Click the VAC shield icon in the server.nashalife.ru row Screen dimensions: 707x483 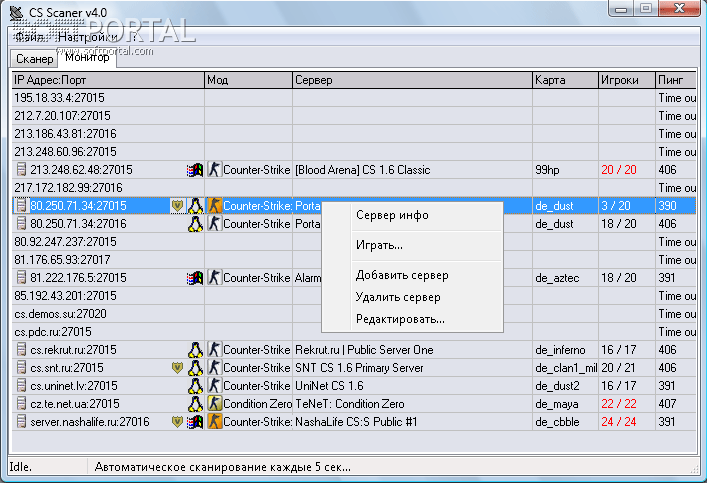(x=177, y=422)
